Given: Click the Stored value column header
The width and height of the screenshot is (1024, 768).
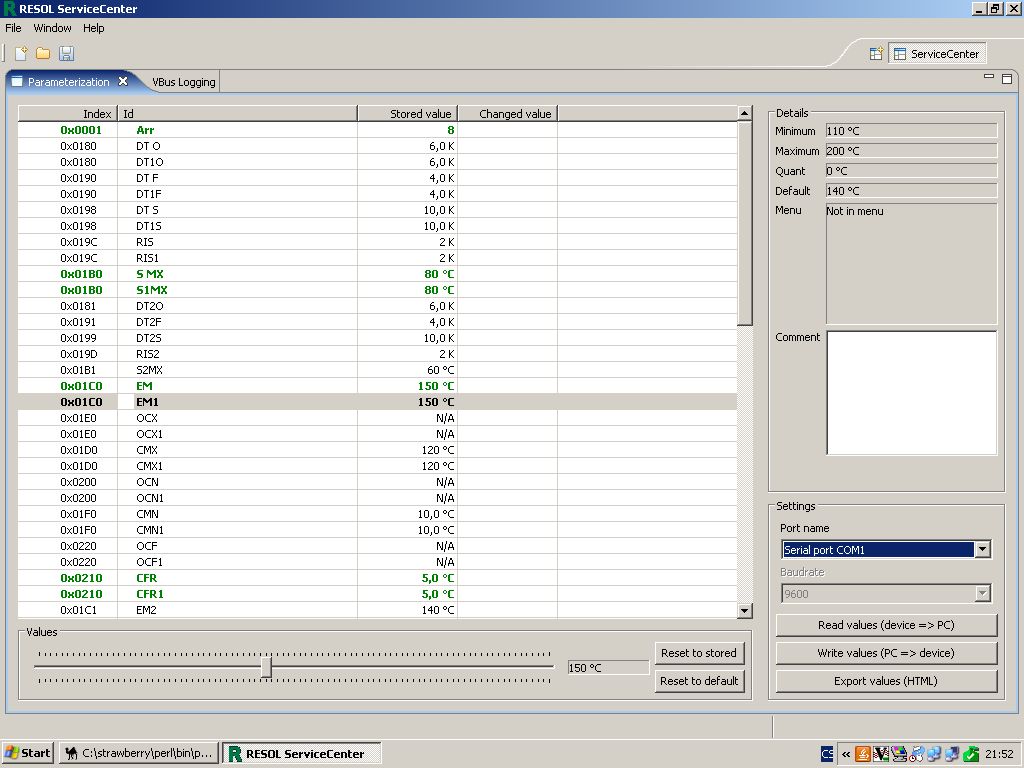Looking at the screenshot, I should [408, 114].
